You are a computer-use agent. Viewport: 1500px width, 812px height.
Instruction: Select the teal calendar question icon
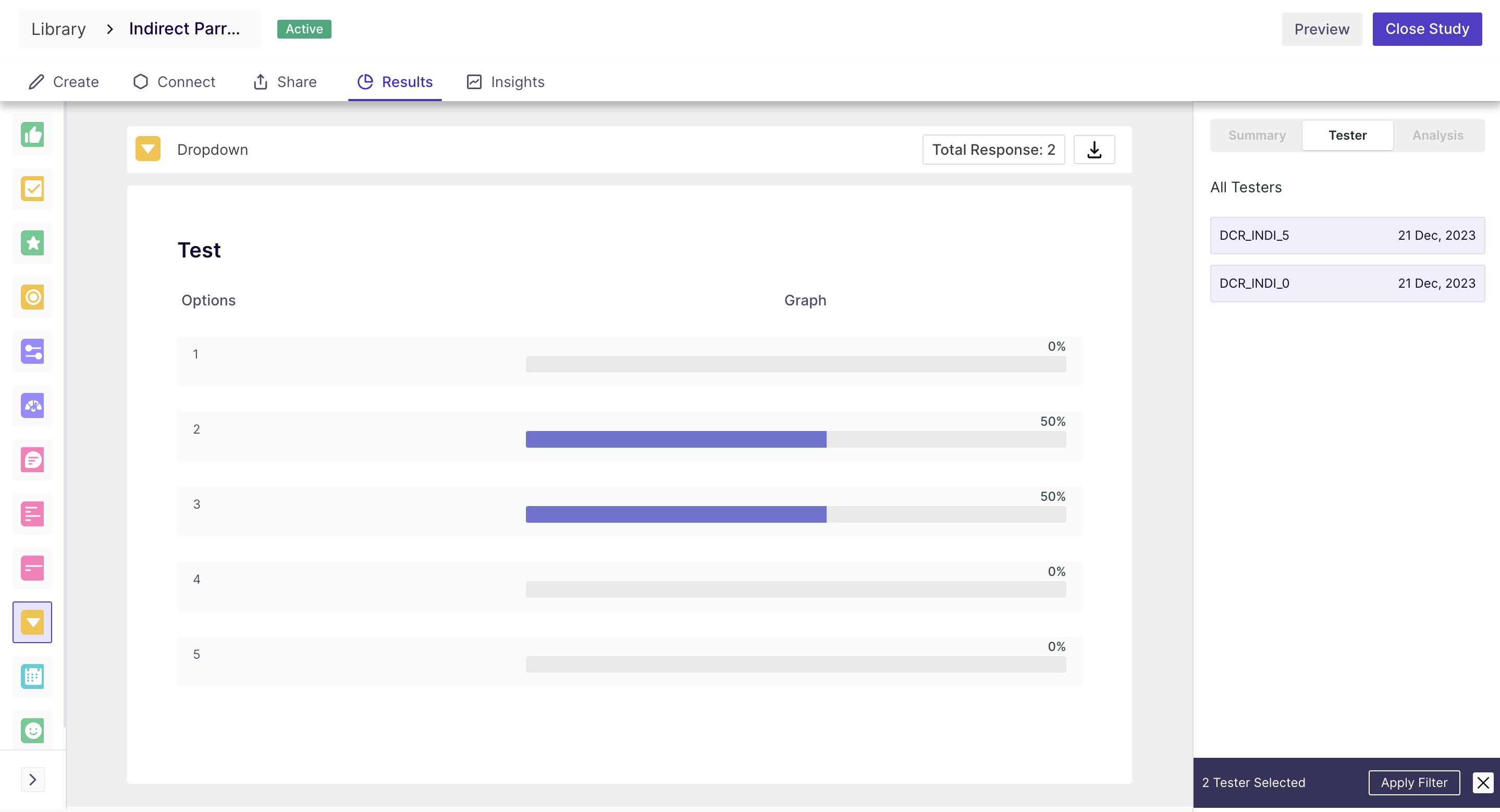pyautogui.click(x=33, y=676)
